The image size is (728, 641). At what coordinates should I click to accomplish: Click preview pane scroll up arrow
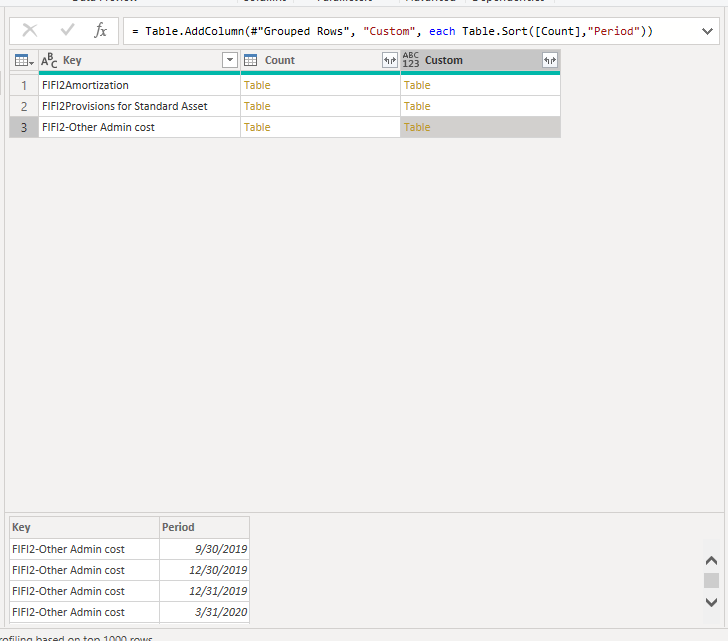point(711,561)
